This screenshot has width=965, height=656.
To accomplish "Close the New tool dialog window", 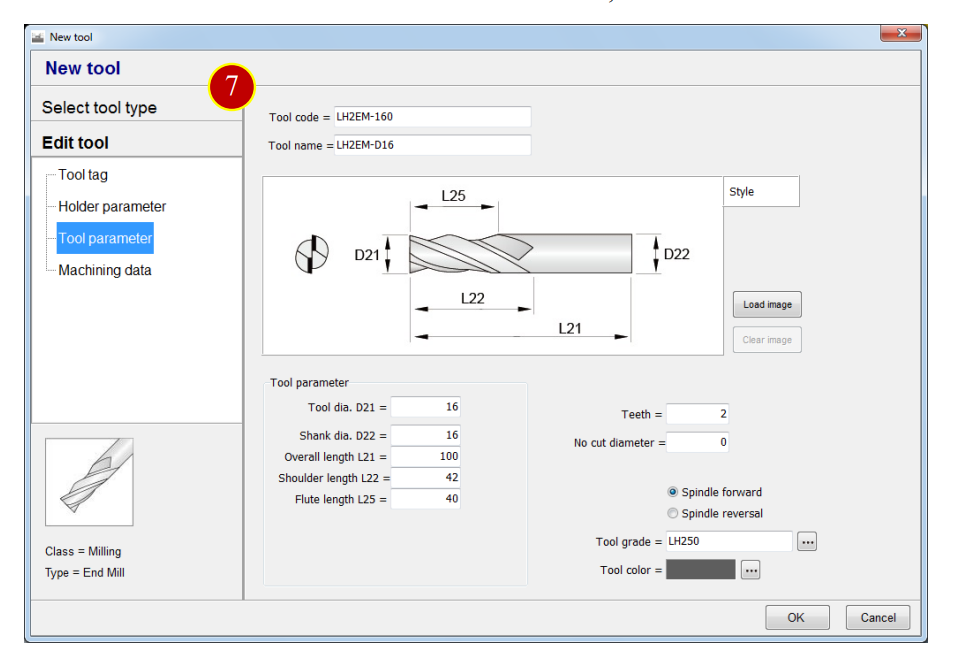I will point(900,33).
